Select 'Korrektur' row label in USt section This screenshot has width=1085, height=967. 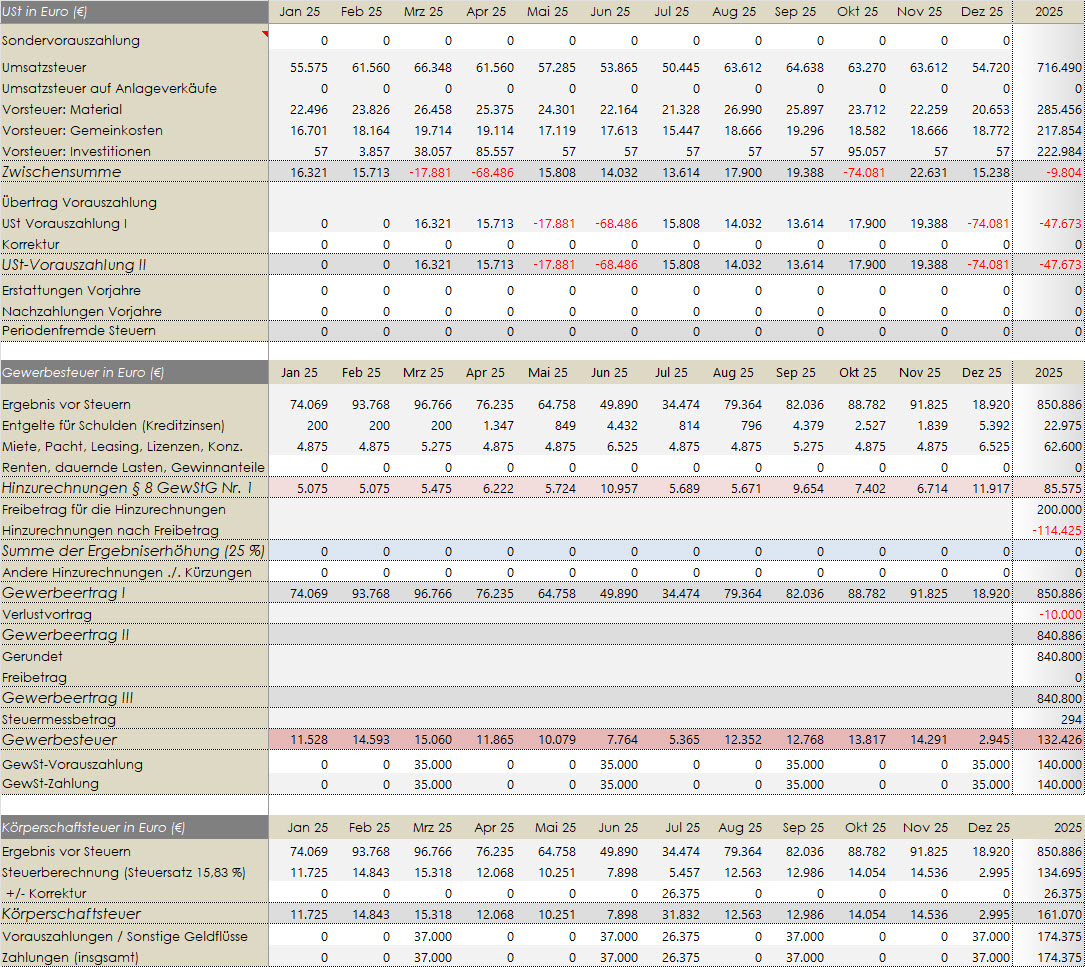pyautogui.click(x=30, y=244)
